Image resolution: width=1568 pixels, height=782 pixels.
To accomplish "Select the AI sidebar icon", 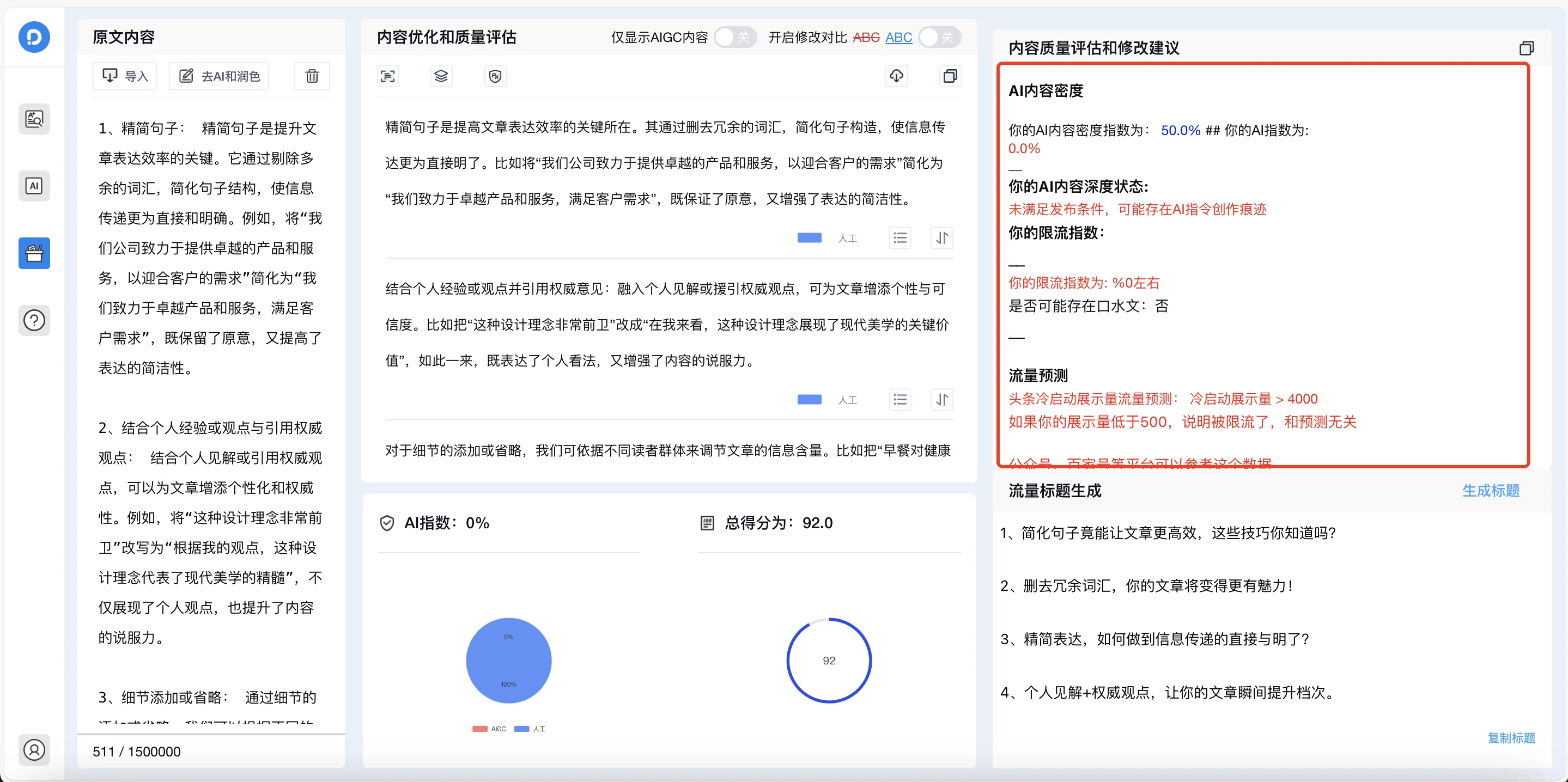I will [x=34, y=186].
